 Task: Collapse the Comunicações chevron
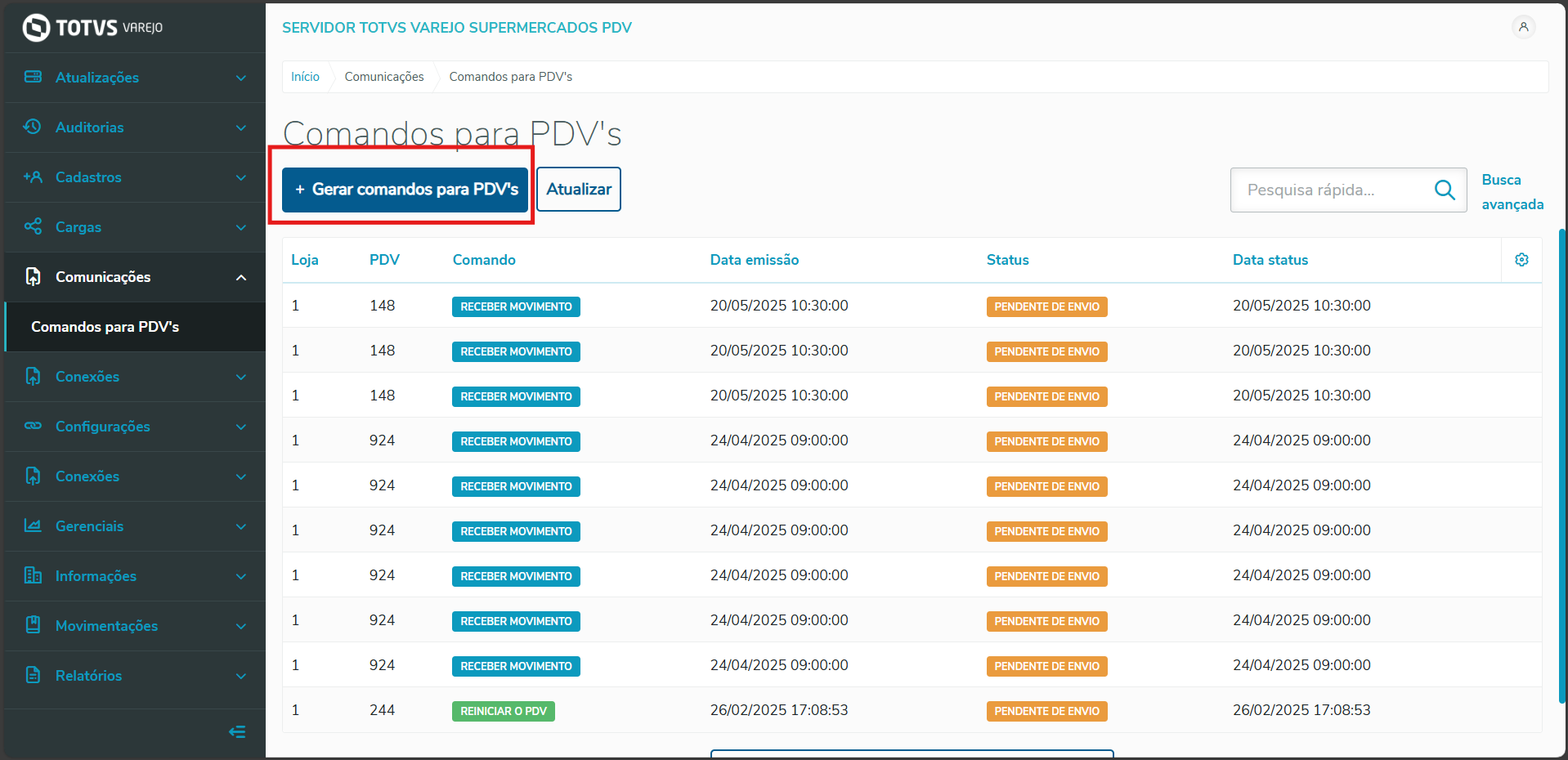click(x=241, y=277)
